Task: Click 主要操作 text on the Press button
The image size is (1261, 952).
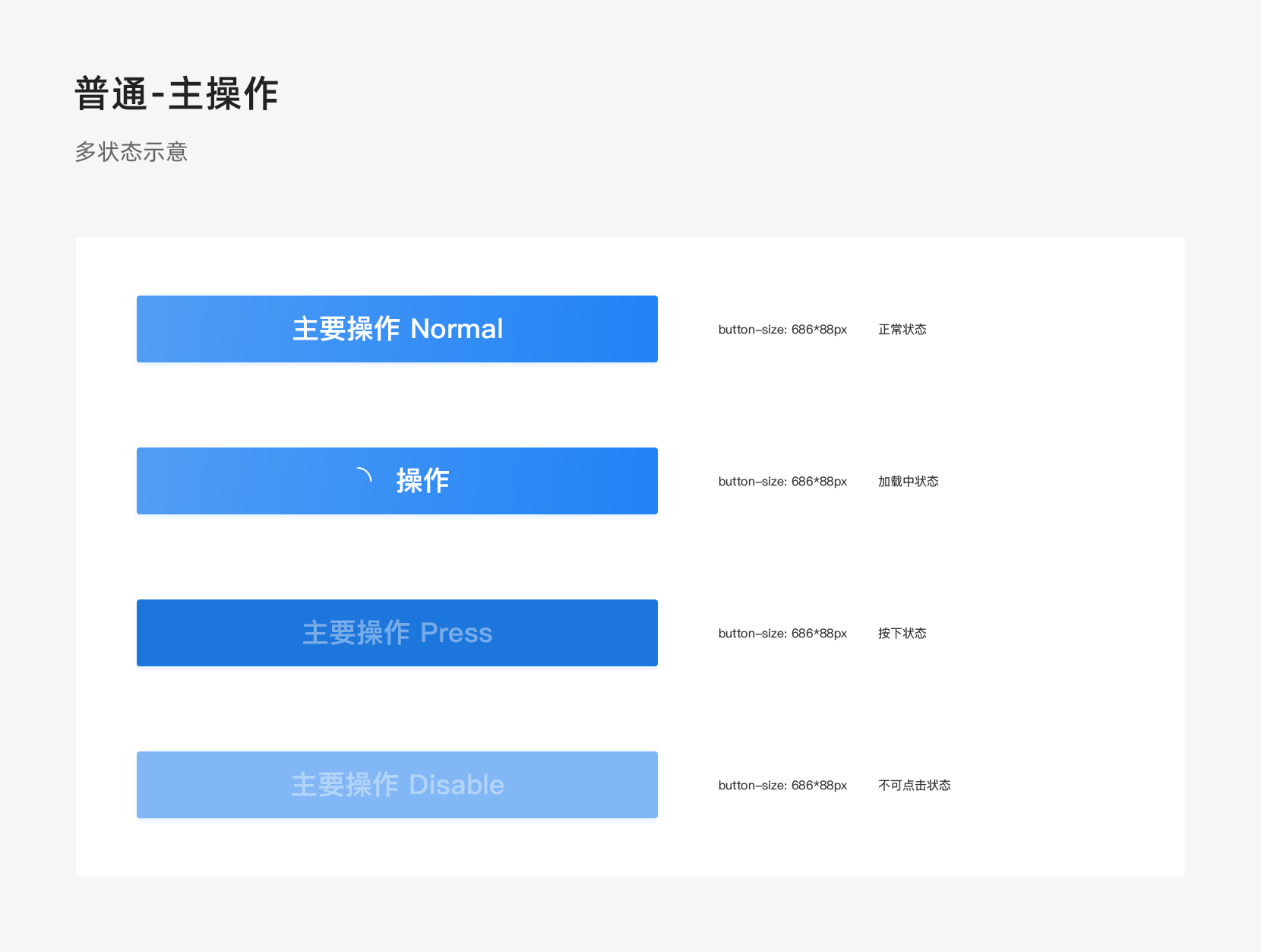Action: point(356,633)
